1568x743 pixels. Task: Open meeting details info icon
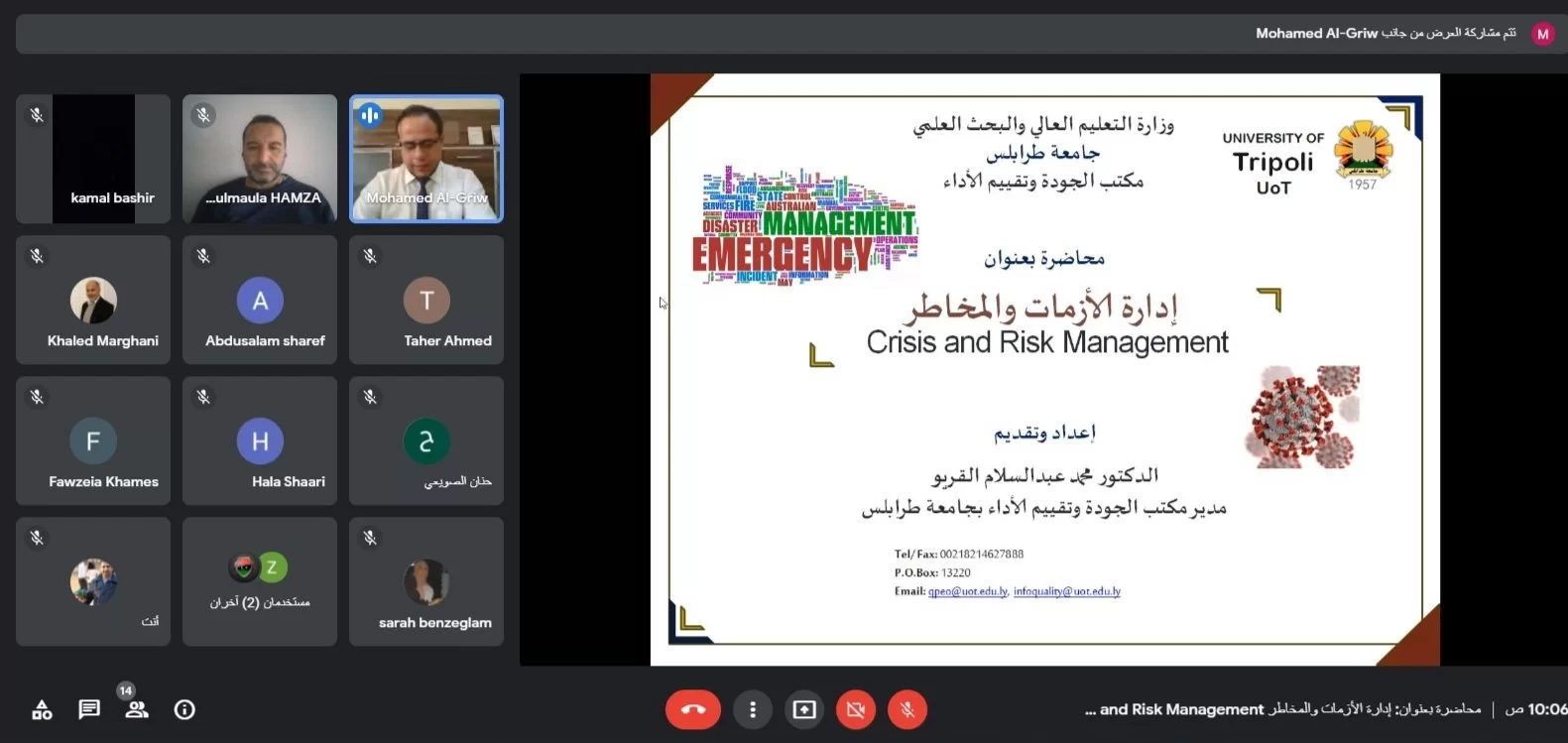184,709
